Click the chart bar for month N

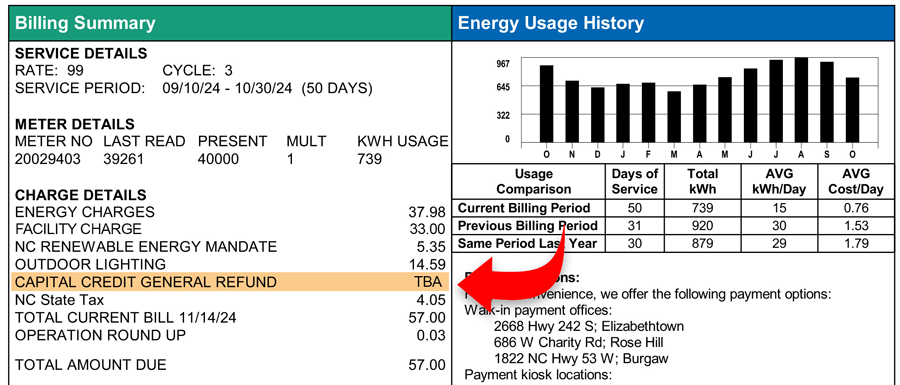(572, 111)
